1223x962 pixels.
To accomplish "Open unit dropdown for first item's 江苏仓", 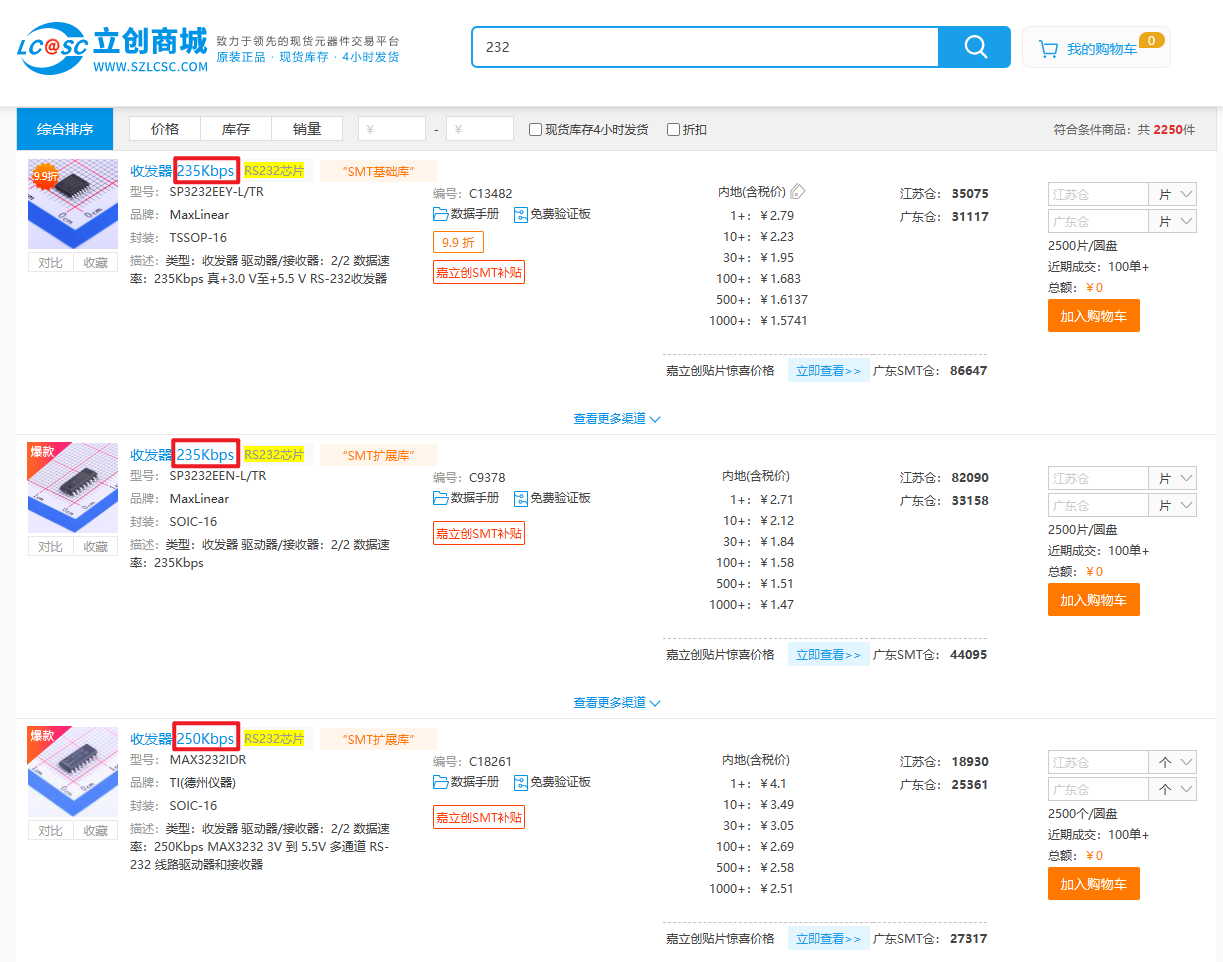I will coord(1172,195).
